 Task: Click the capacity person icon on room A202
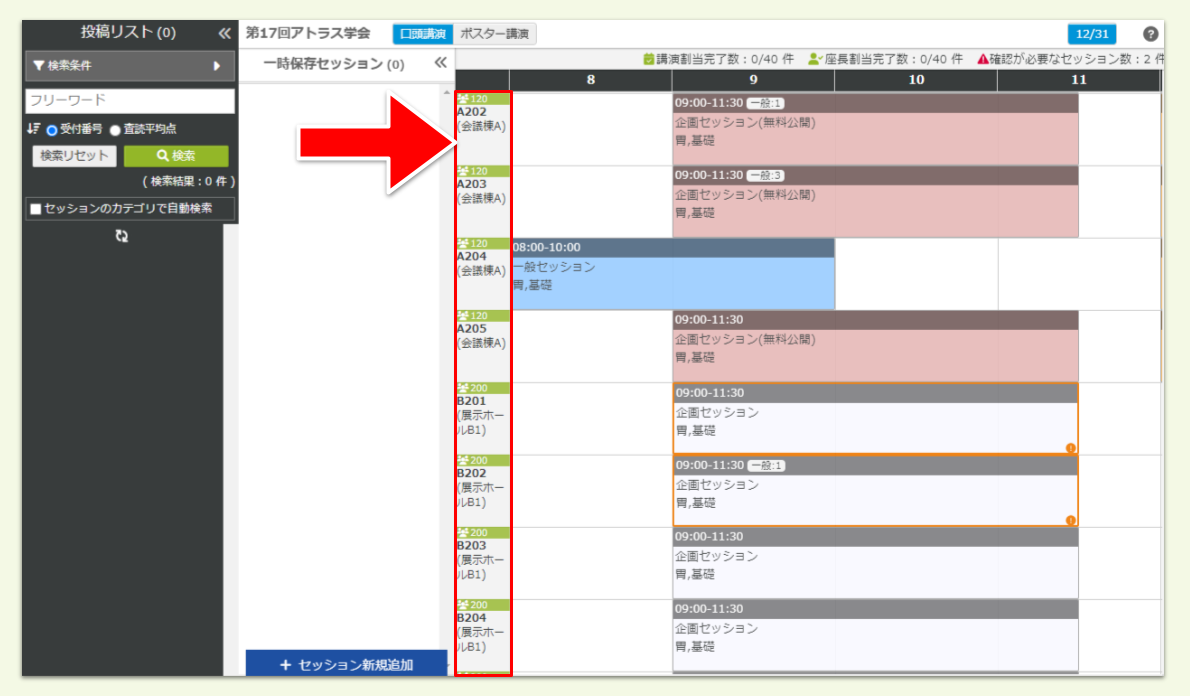tap(461, 97)
